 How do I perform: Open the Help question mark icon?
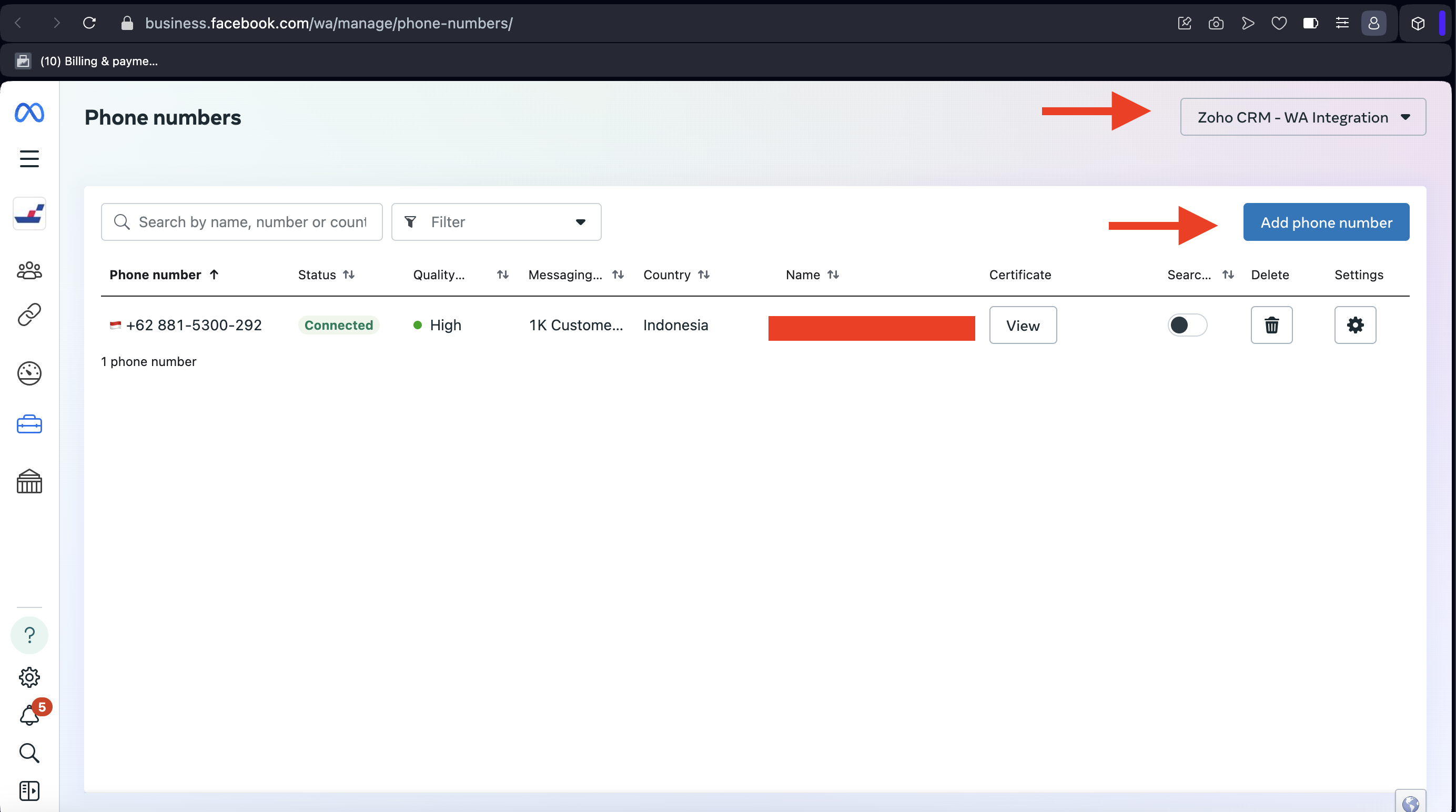[29, 635]
